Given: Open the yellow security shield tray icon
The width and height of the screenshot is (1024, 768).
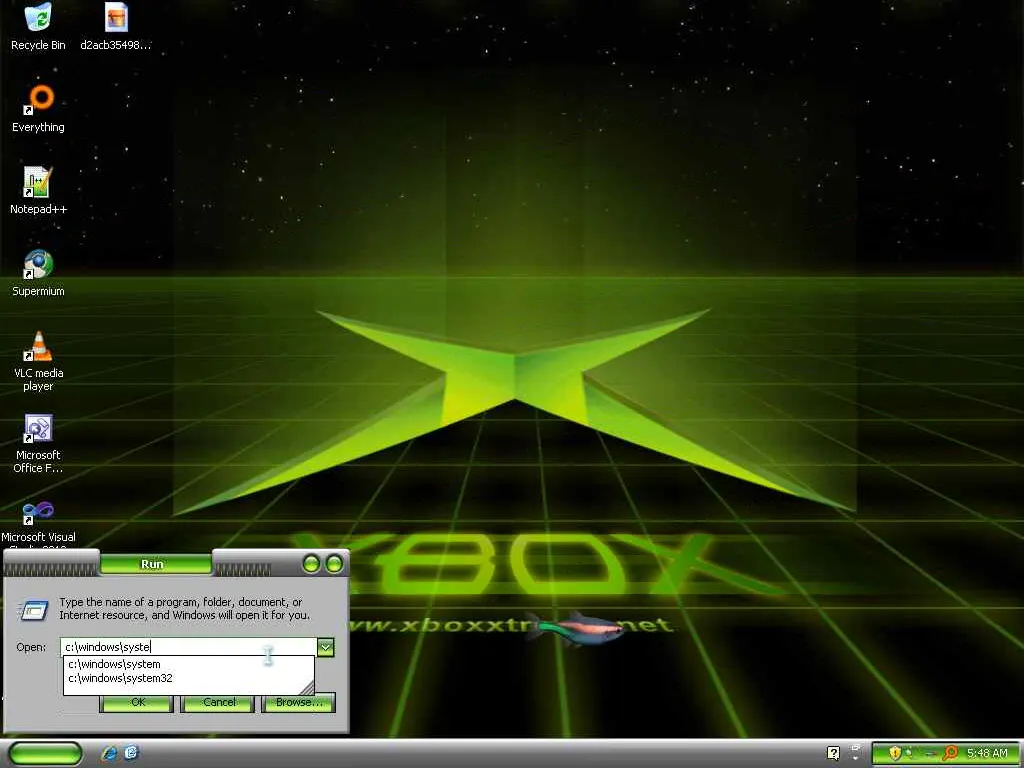Looking at the screenshot, I should tap(895, 753).
